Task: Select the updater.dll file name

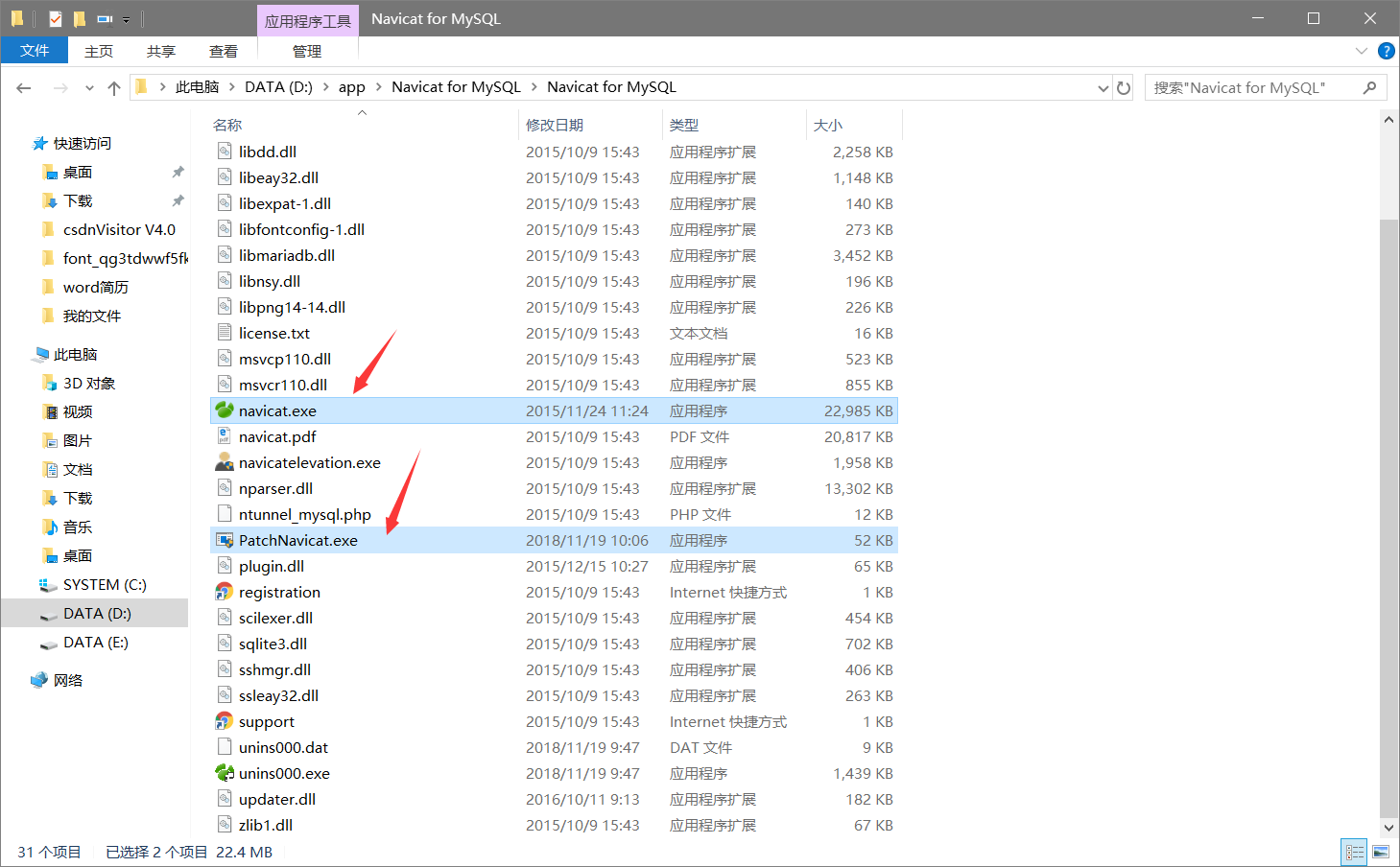Action: (x=277, y=799)
